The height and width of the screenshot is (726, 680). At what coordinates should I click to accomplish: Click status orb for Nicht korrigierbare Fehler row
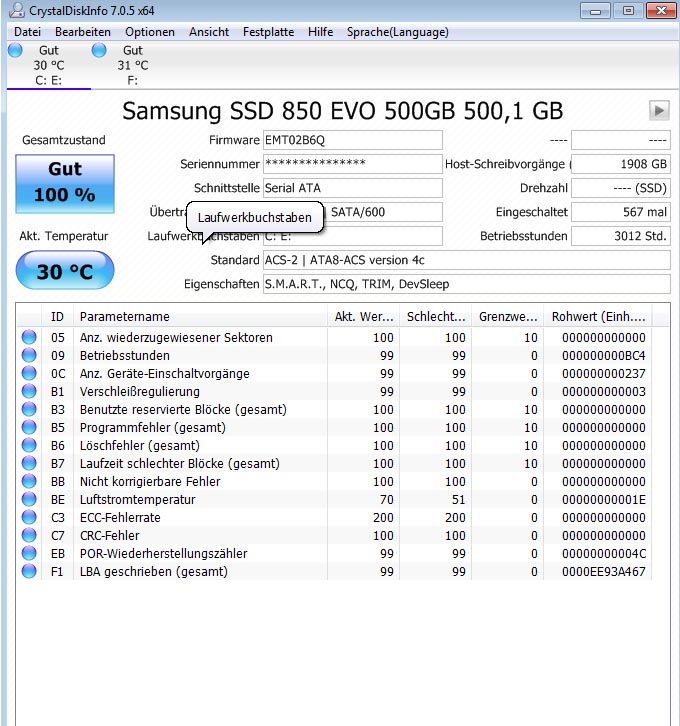(29, 482)
